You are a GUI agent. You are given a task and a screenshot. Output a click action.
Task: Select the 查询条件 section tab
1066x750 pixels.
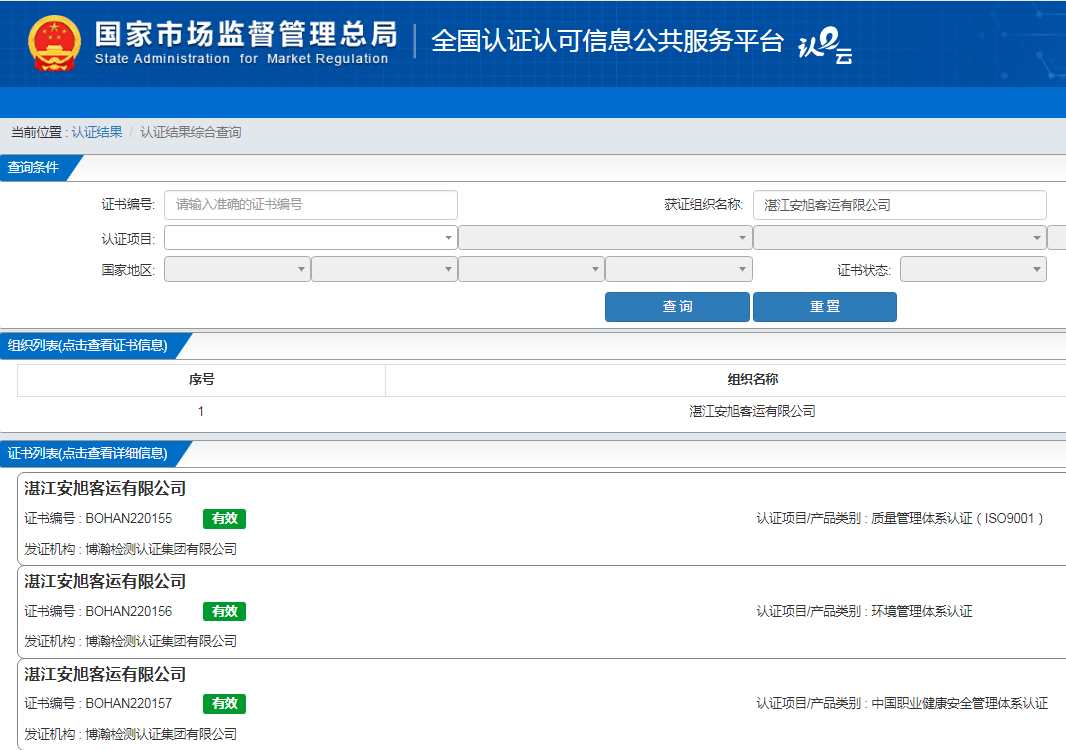tap(34, 167)
